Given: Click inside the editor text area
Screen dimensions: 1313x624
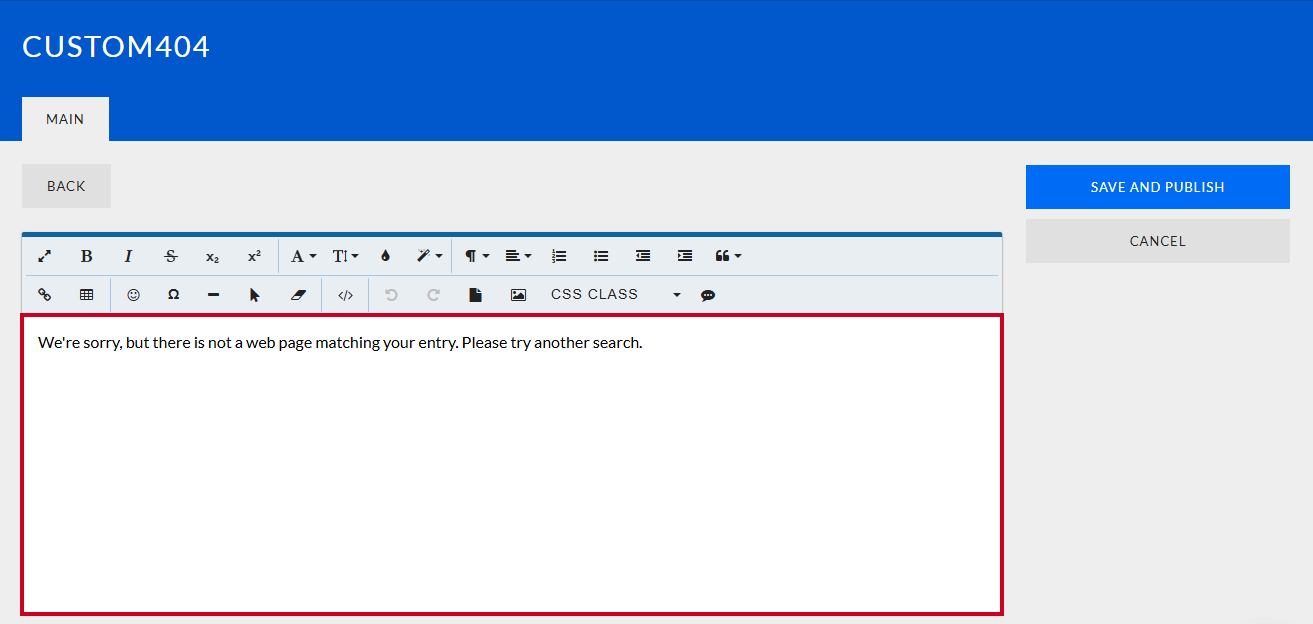Looking at the screenshot, I should 512,465.
